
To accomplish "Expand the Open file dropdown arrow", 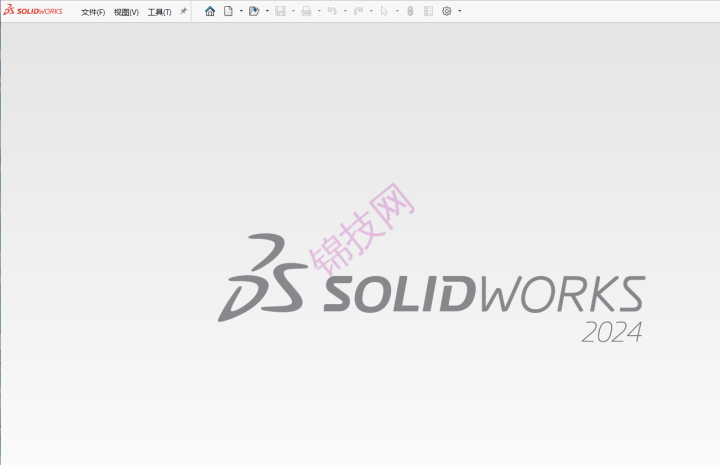I will (x=267, y=11).
